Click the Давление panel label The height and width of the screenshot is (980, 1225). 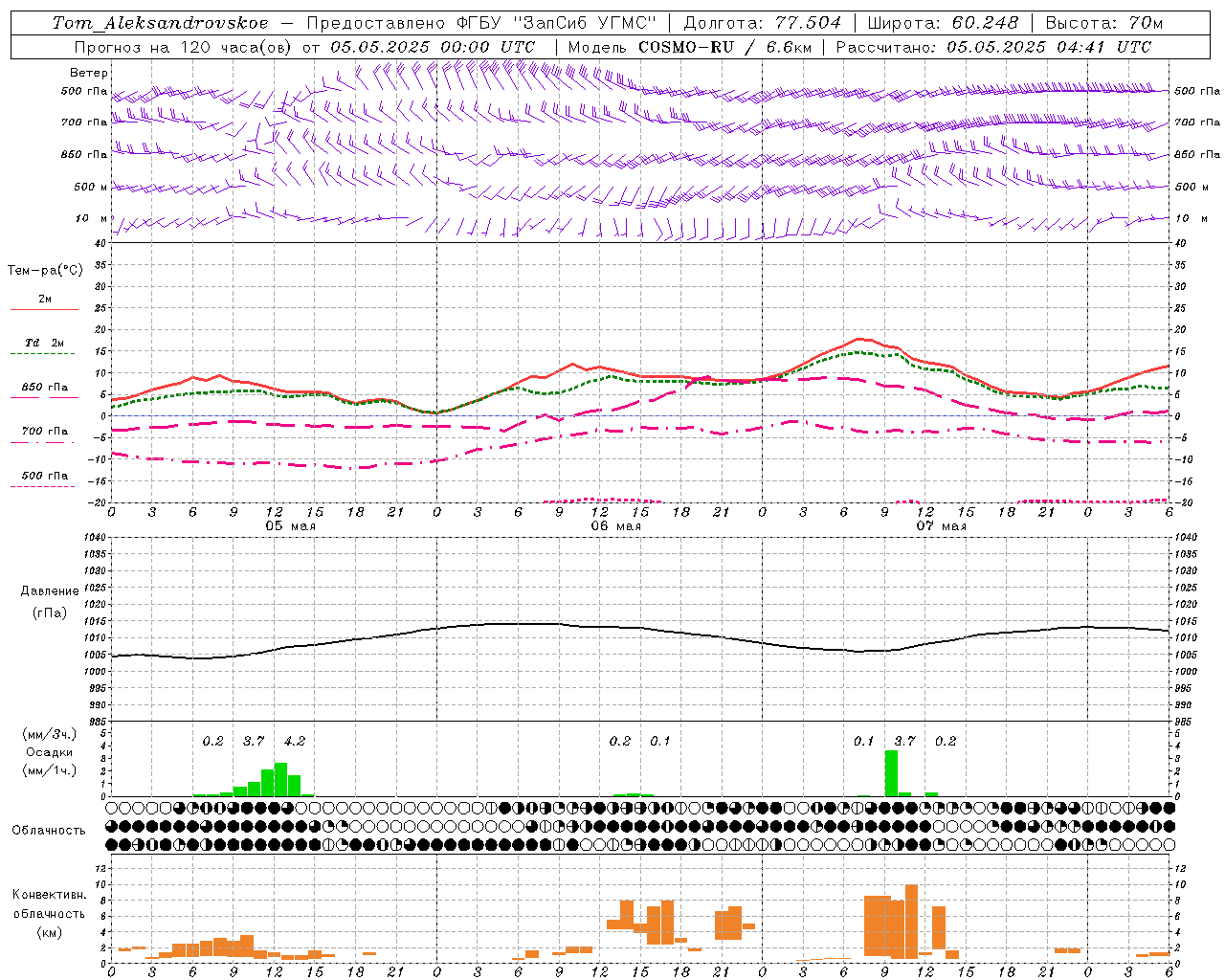click(x=50, y=591)
